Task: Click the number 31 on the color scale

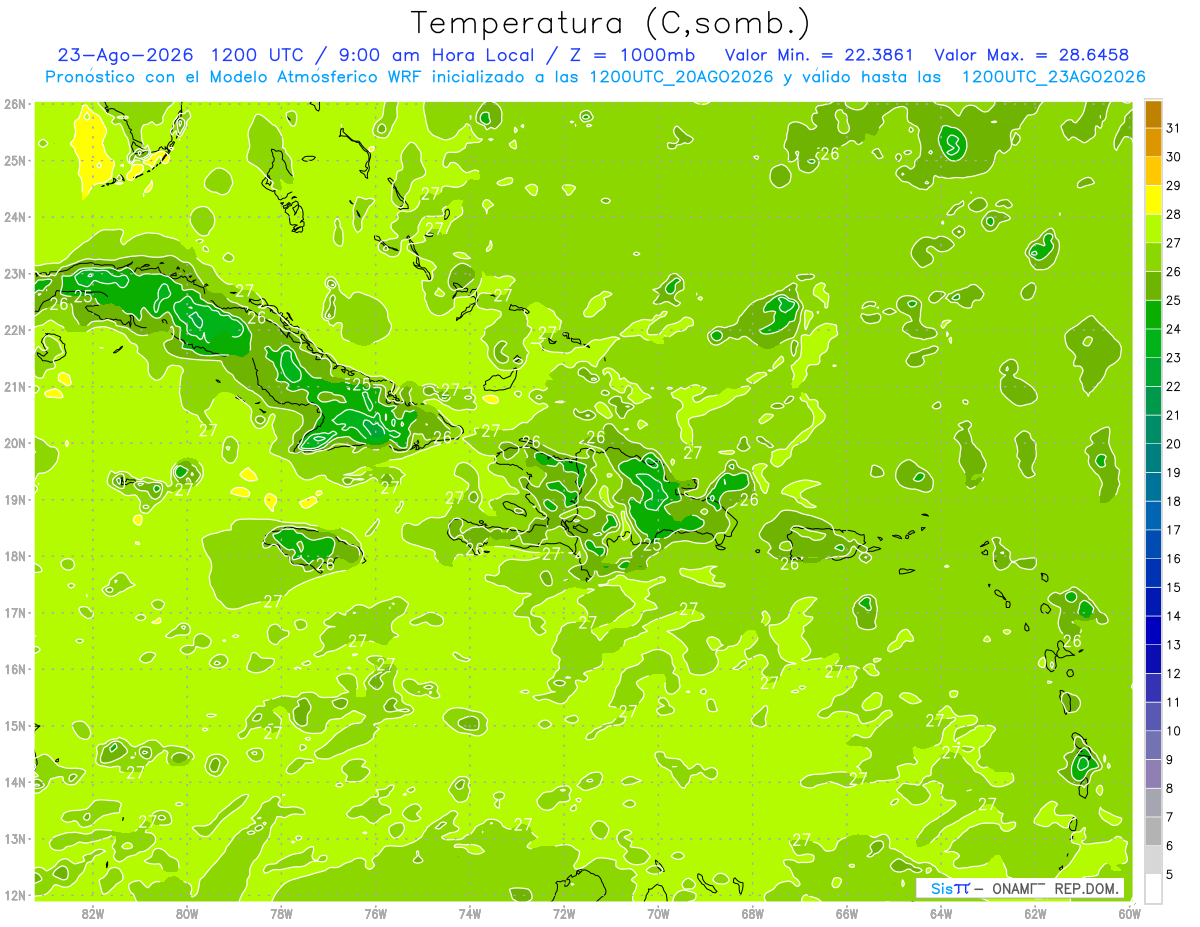Action: click(x=1174, y=127)
